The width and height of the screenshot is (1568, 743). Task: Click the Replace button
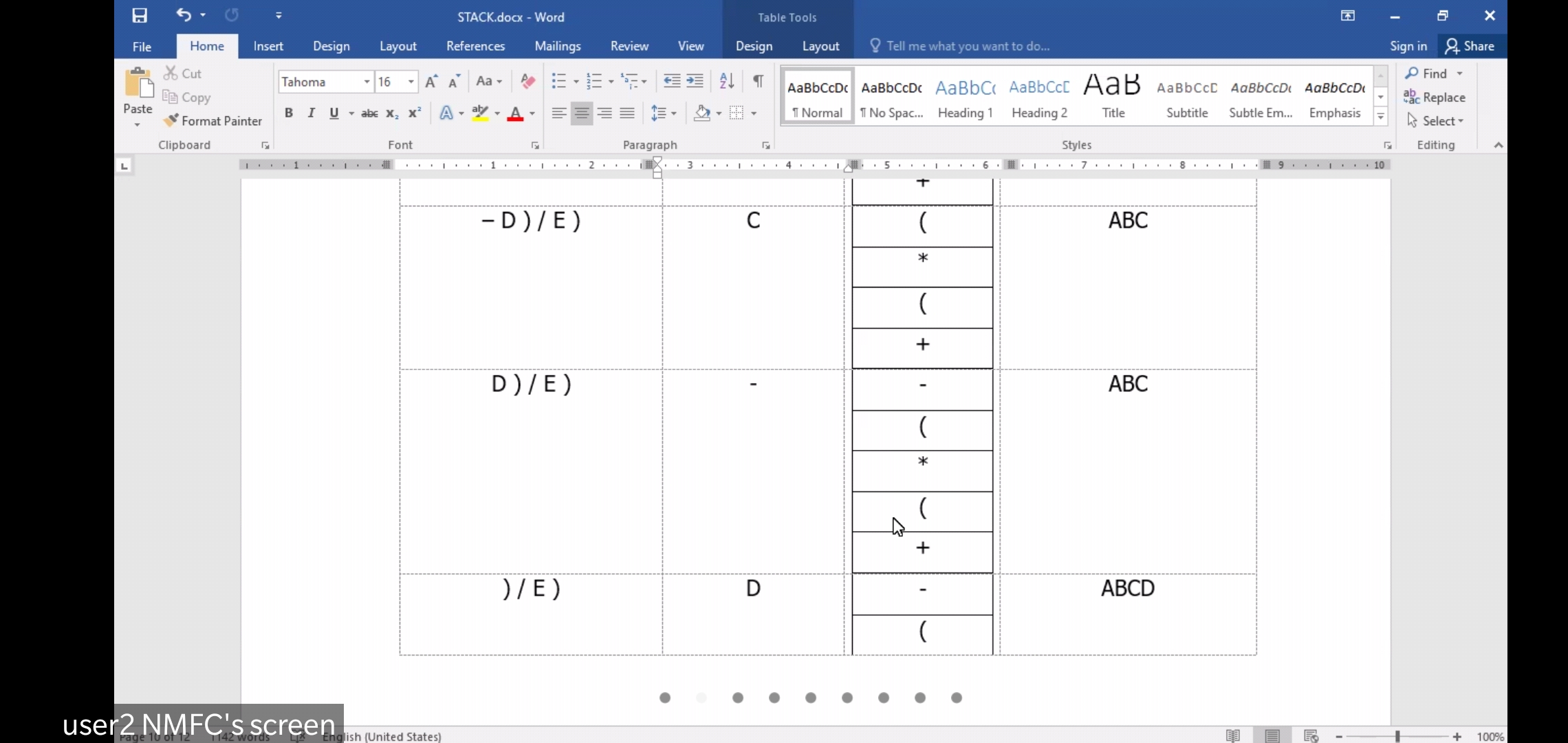pyautogui.click(x=1435, y=97)
